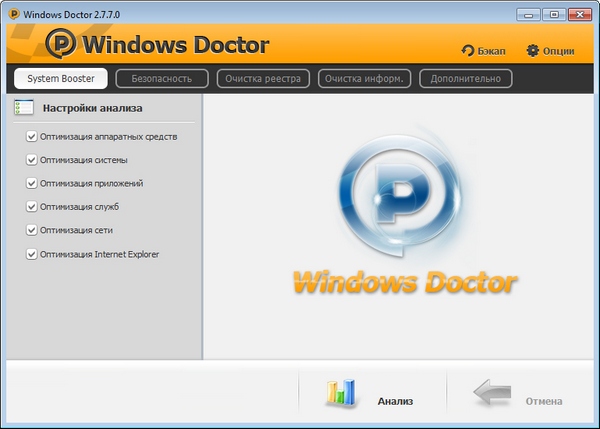Click the Отмена back arrow icon

click(x=492, y=392)
